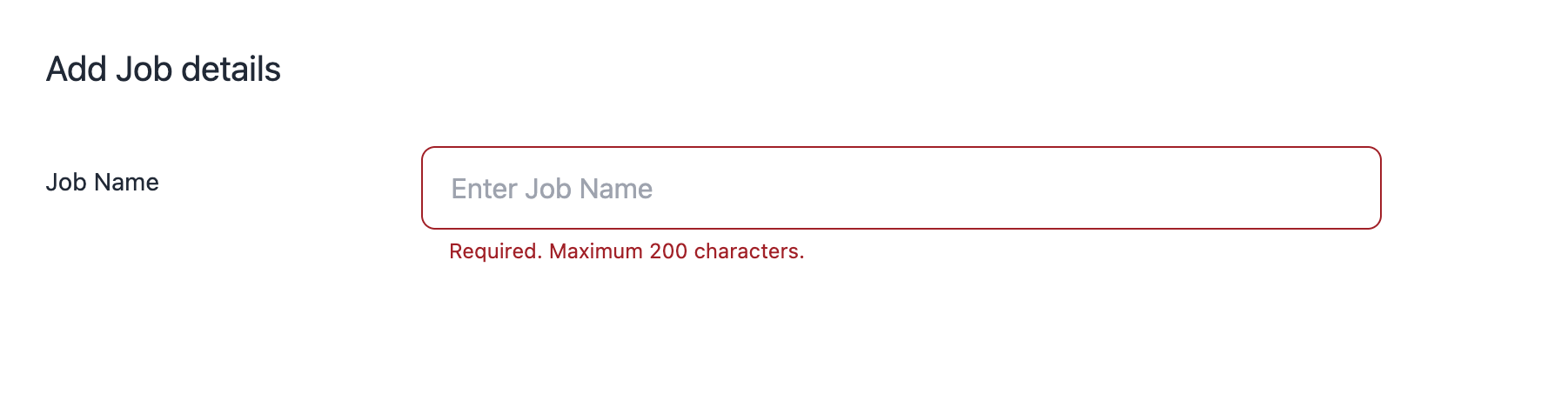The height and width of the screenshot is (414, 1568).
Task: Click the "Add Job details" heading
Action: [164, 70]
